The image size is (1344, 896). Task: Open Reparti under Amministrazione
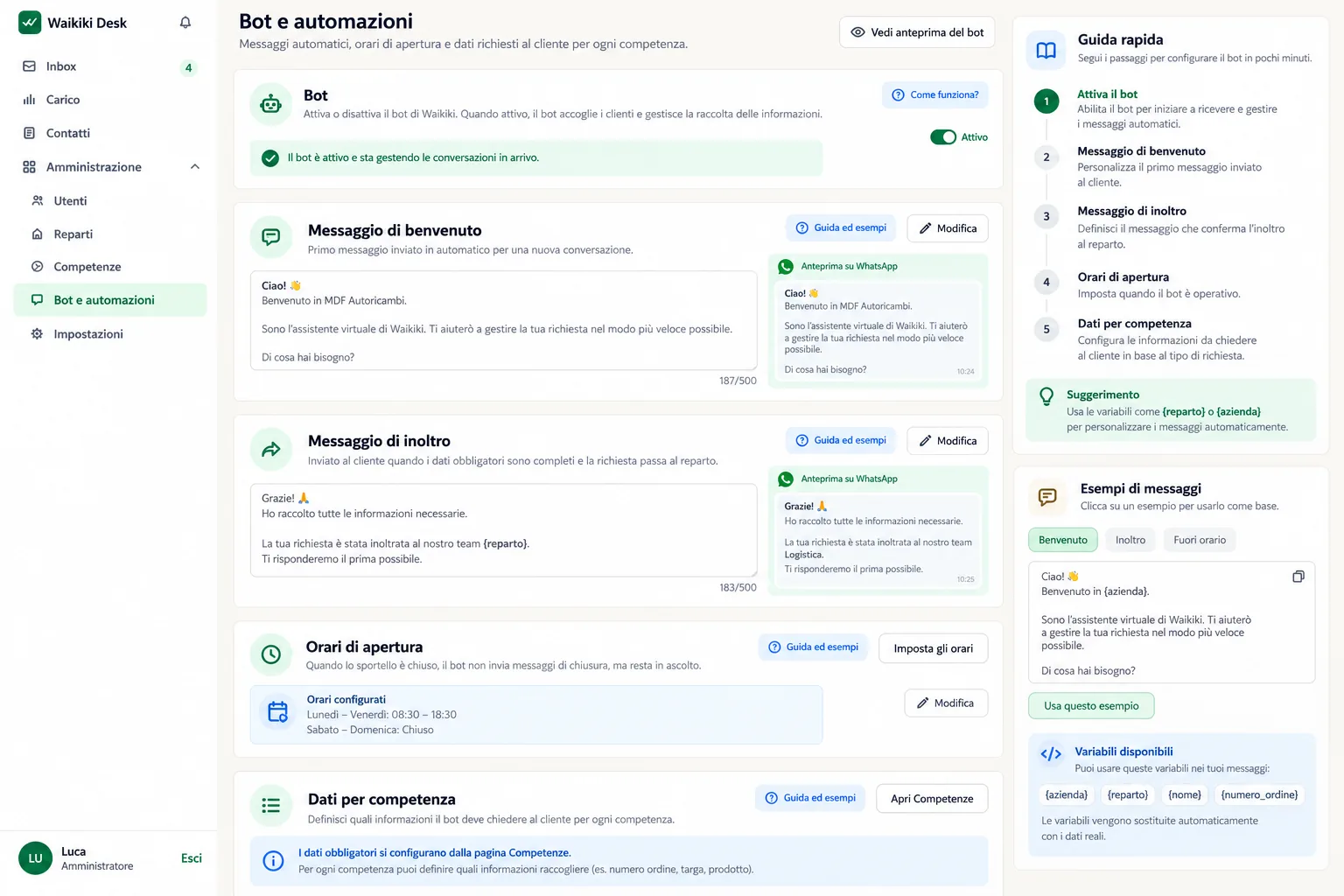click(110, 234)
